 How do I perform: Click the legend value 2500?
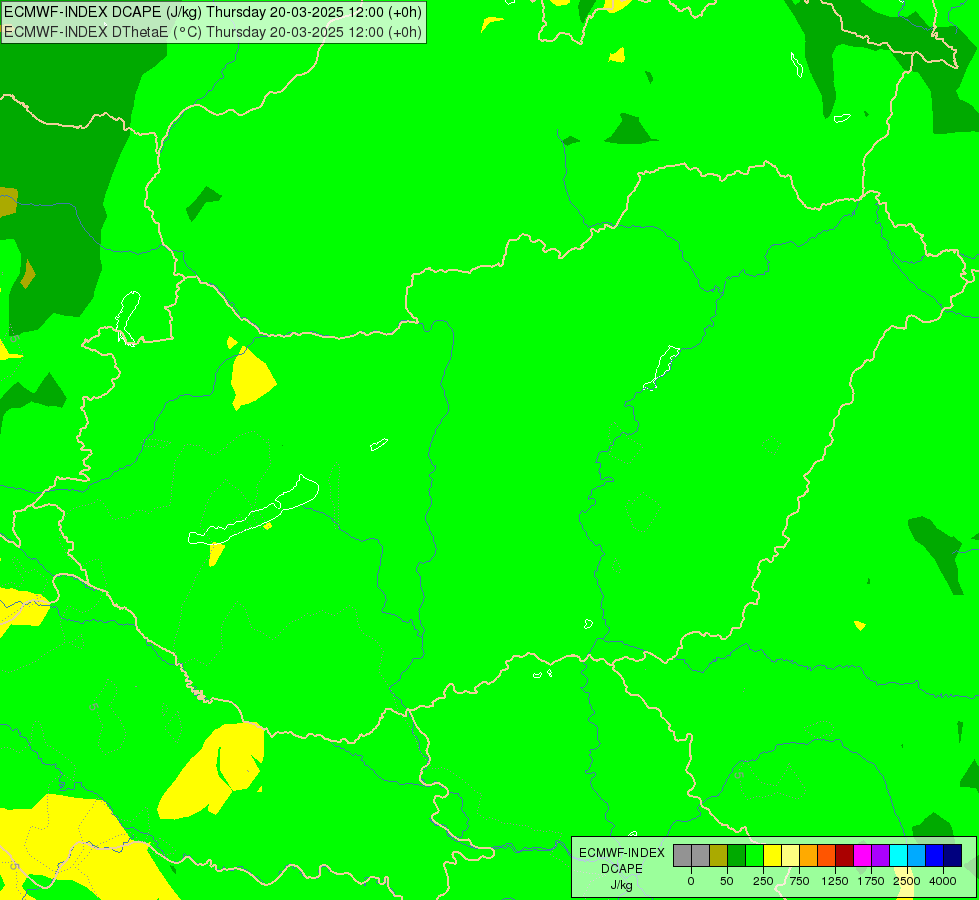tap(907, 881)
